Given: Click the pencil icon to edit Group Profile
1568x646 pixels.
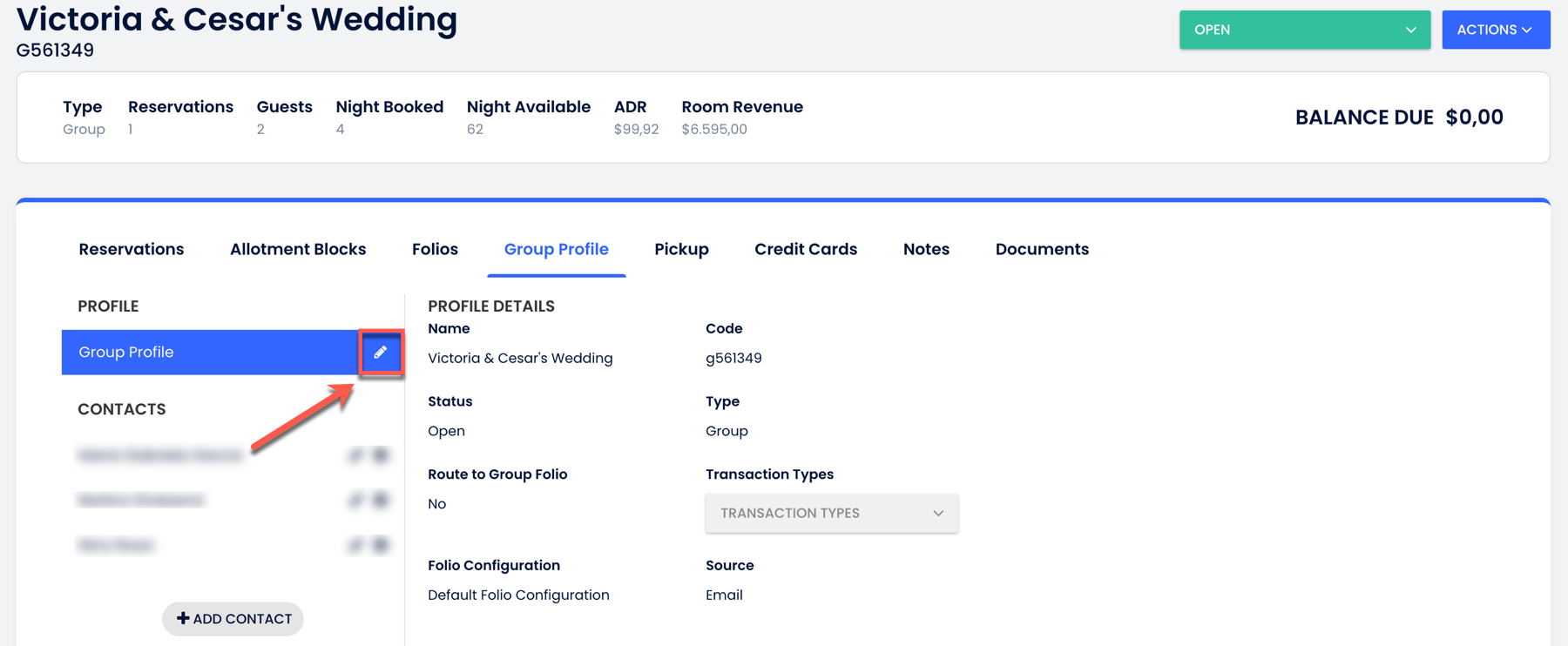Looking at the screenshot, I should (x=381, y=353).
